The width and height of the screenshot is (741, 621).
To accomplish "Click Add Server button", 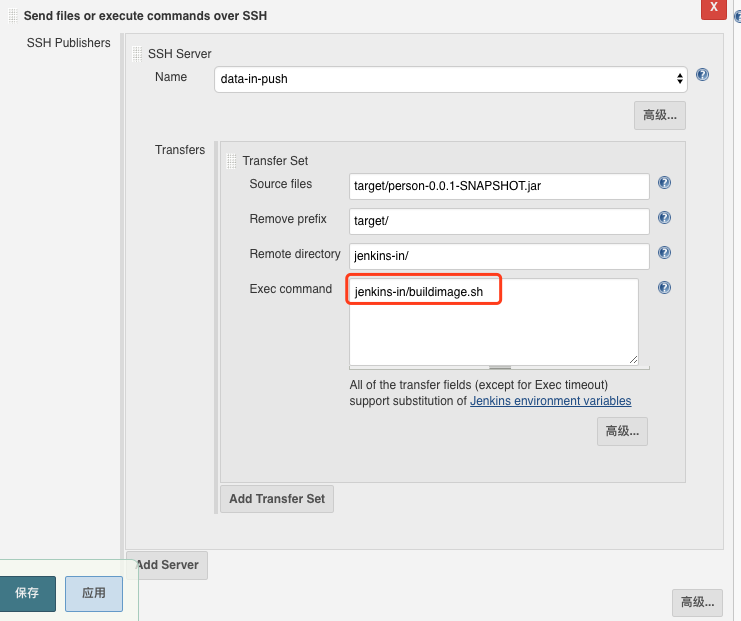I will tap(167, 565).
